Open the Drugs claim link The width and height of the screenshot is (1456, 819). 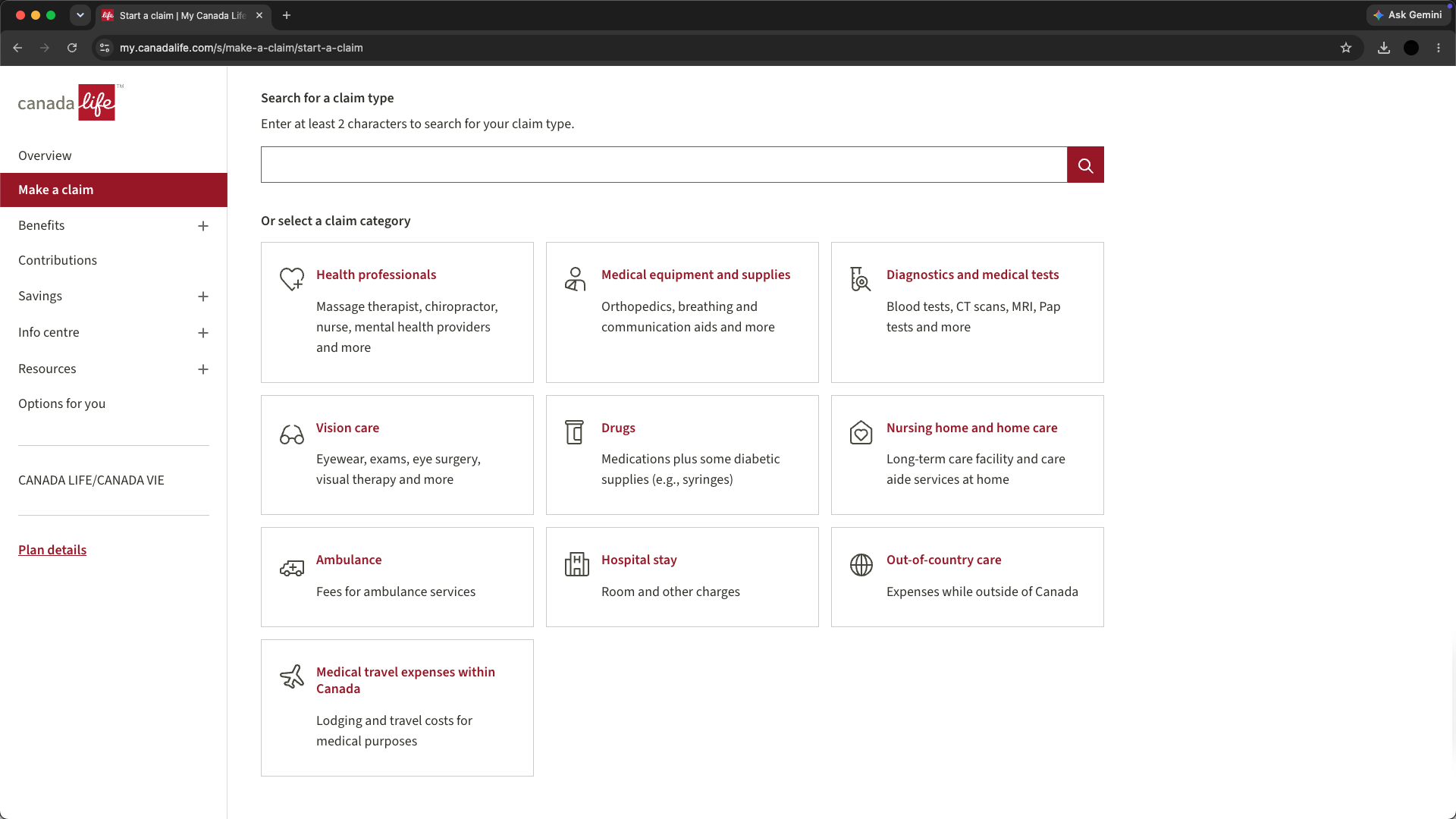pos(618,428)
